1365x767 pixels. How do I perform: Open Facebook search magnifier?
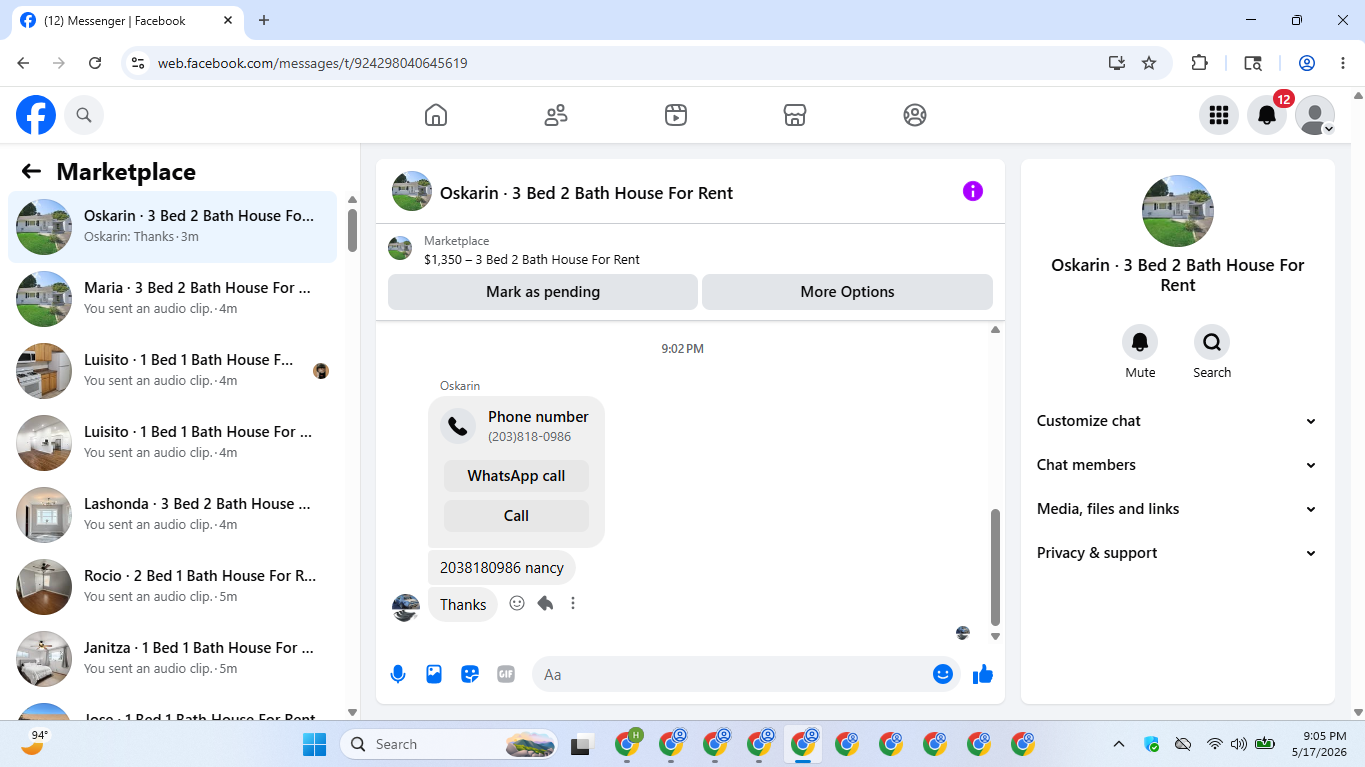(84, 115)
